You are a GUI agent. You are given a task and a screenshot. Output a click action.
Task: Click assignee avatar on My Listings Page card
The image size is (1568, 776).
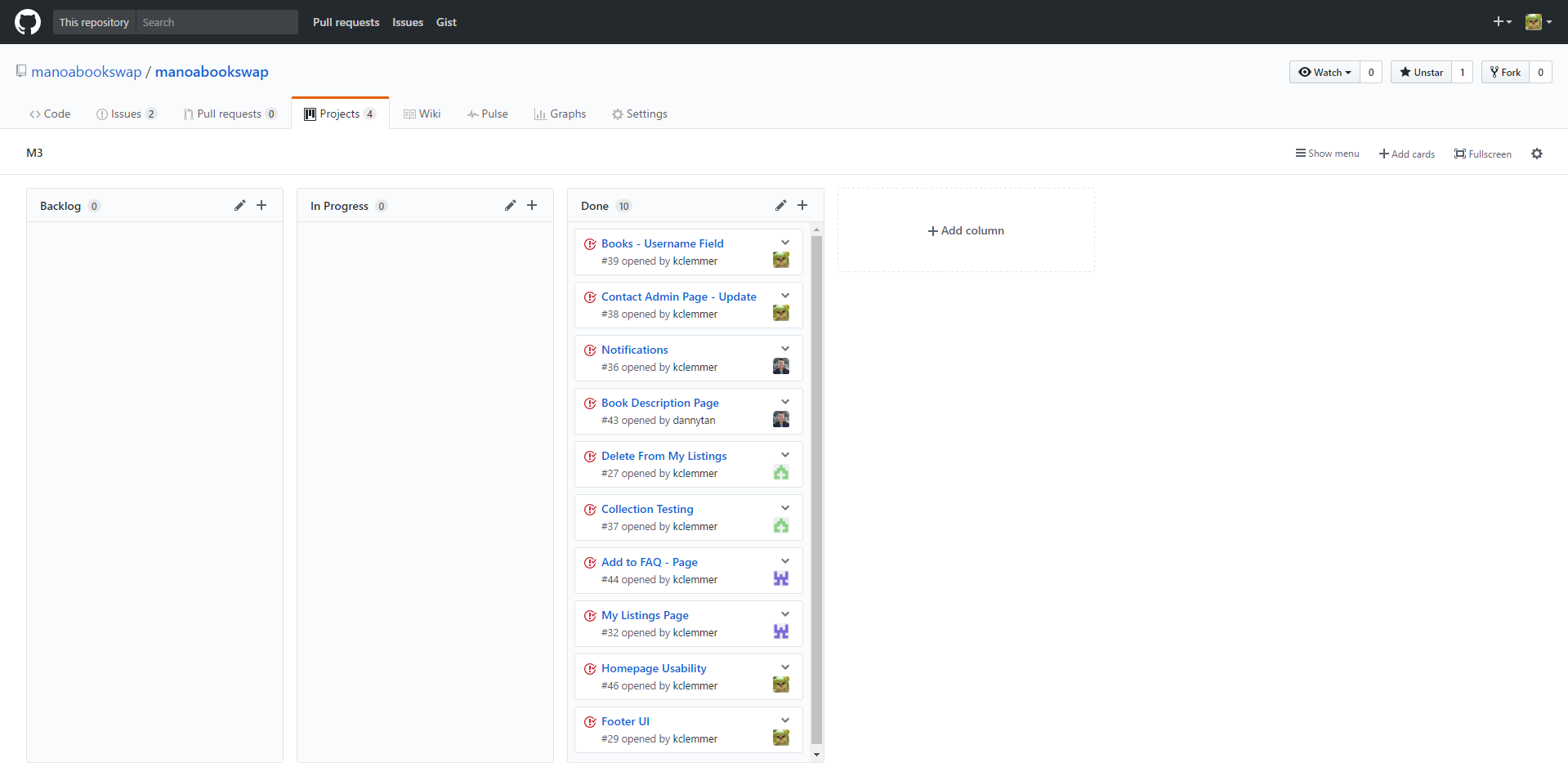[781, 631]
